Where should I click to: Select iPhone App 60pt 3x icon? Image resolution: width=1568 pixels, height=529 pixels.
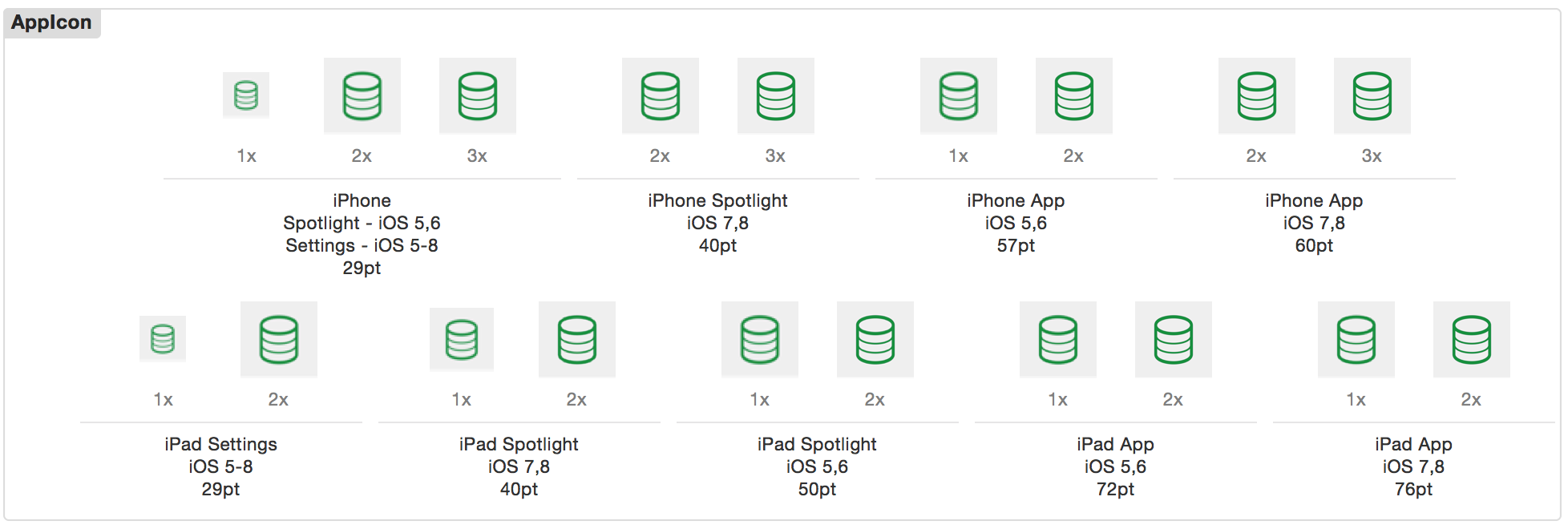[1372, 95]
